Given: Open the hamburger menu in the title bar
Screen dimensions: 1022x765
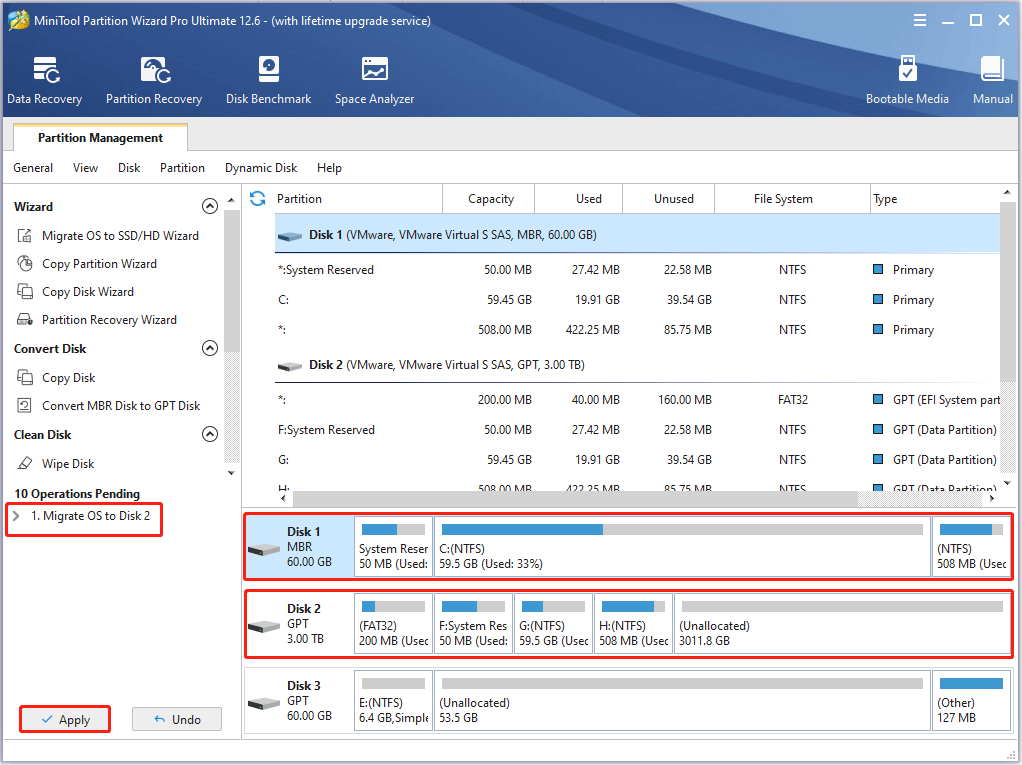Looking at the screenshot, I should [920, 20].
